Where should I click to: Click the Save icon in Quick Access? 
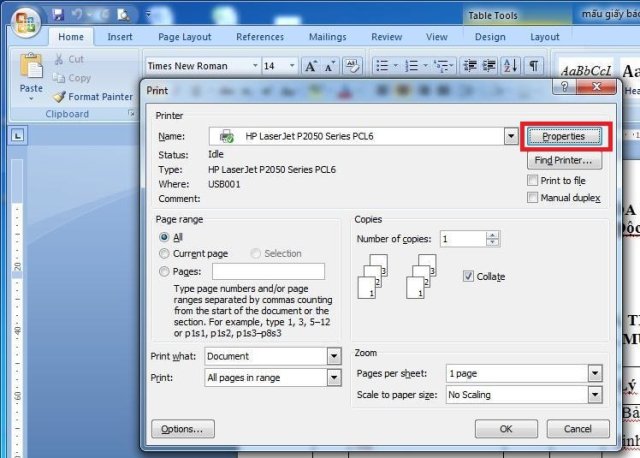58,15
